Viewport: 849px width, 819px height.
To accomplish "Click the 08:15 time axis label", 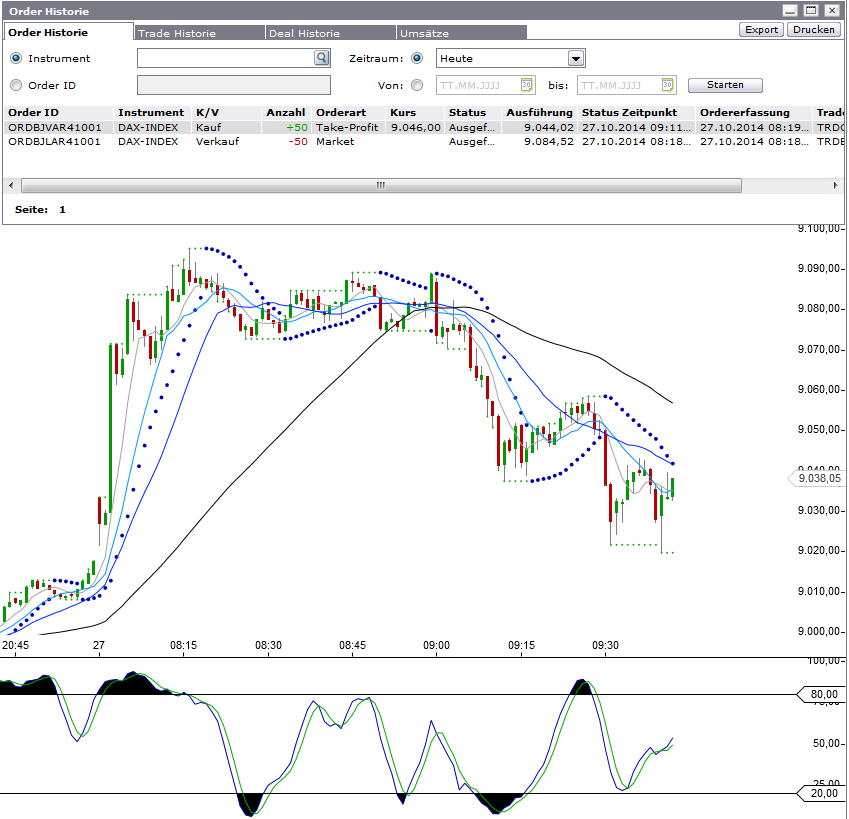I will (x=184, y=645).
